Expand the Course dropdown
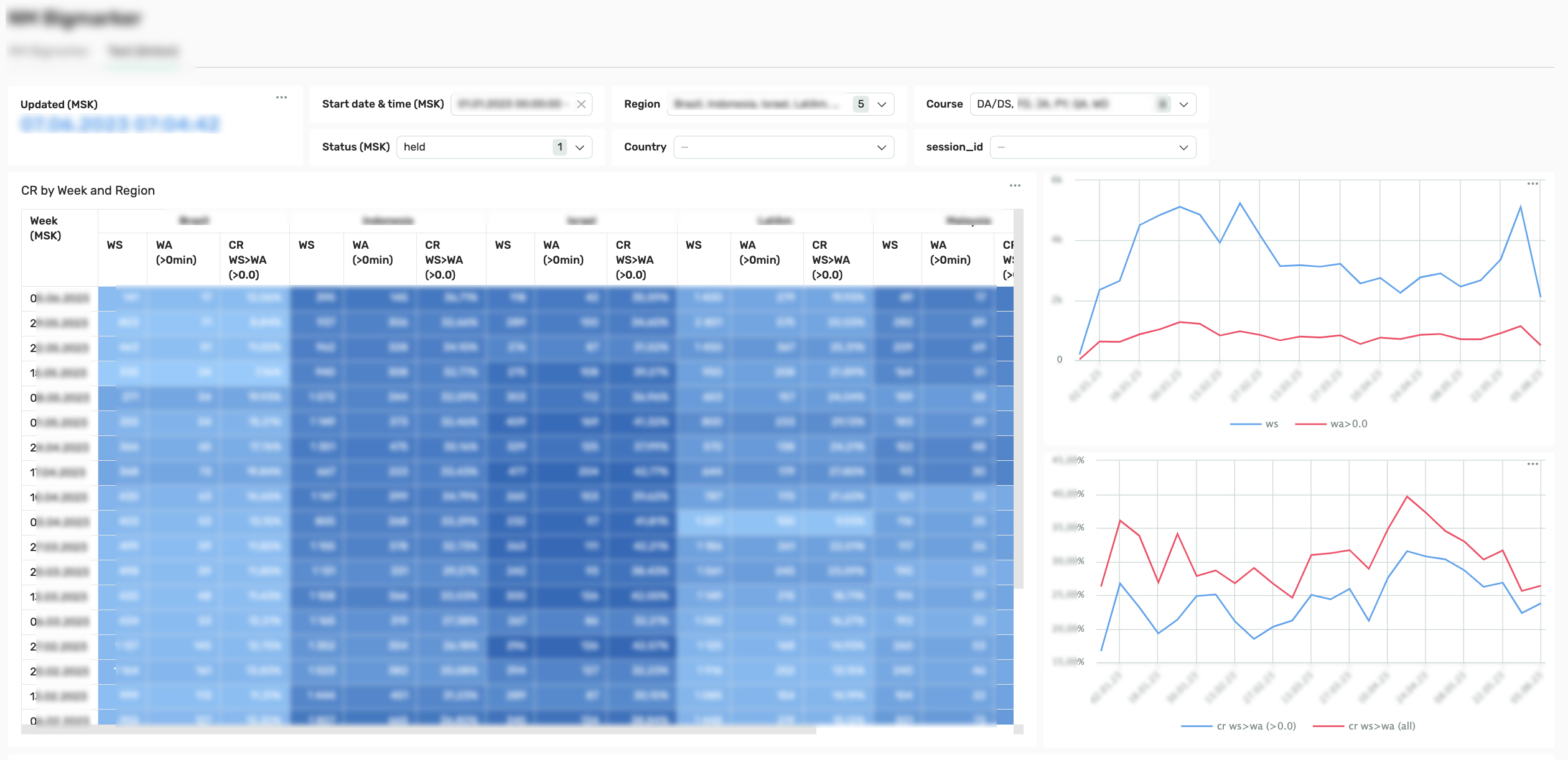The width and height of the screenshot is (1568, 760). (1183, 104)
